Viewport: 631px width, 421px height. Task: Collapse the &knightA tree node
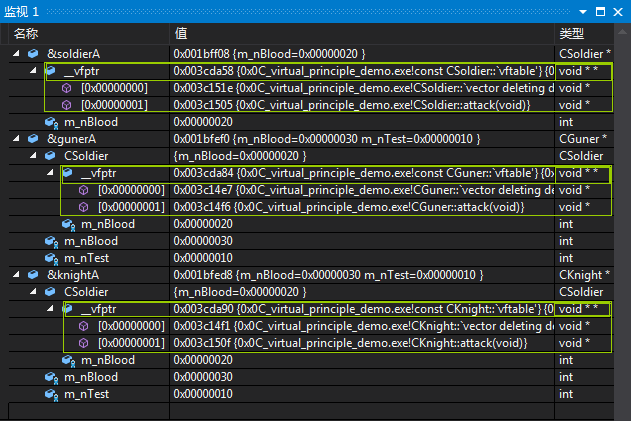pyautogui.click(x=16, y=274)
